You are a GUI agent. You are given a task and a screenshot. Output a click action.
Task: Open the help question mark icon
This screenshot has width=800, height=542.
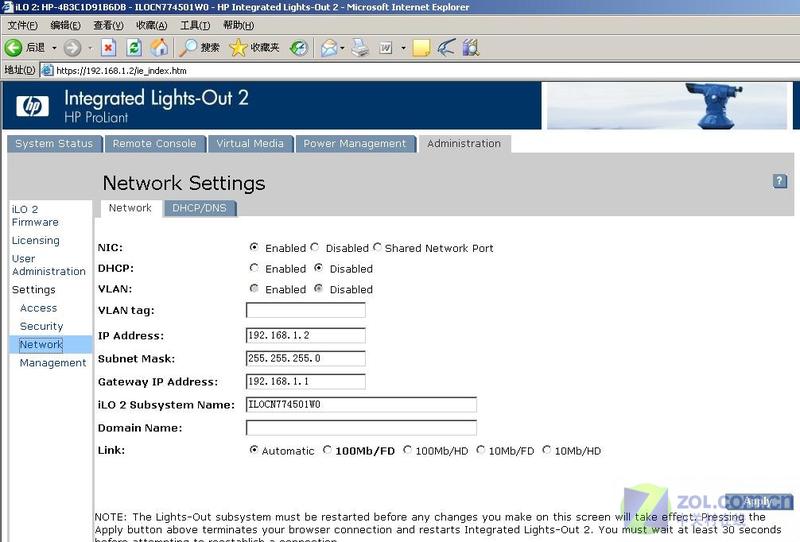point(780,181)
